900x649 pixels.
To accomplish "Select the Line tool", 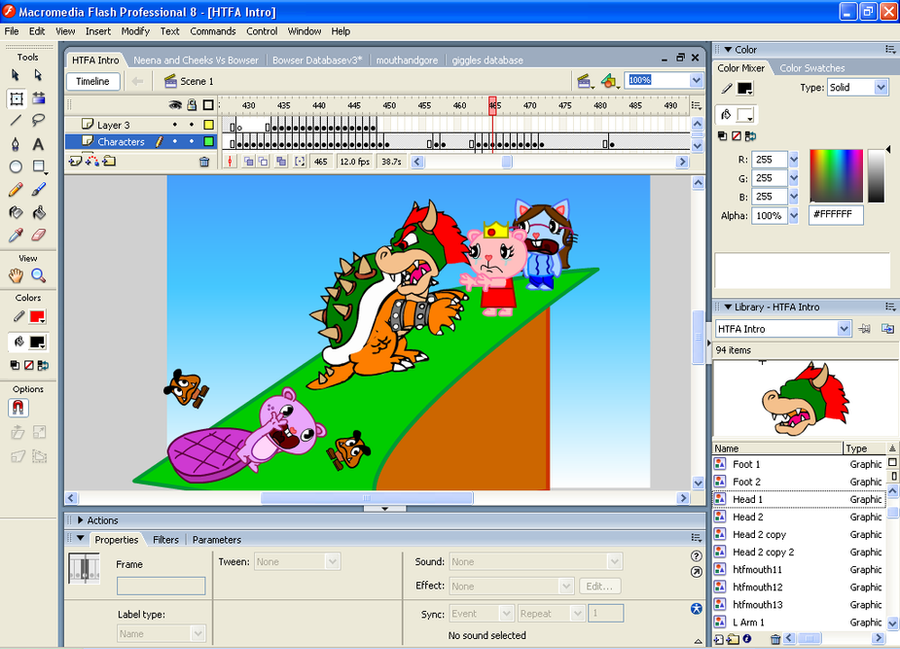I will pyautogui.click(x=15, y=121).
